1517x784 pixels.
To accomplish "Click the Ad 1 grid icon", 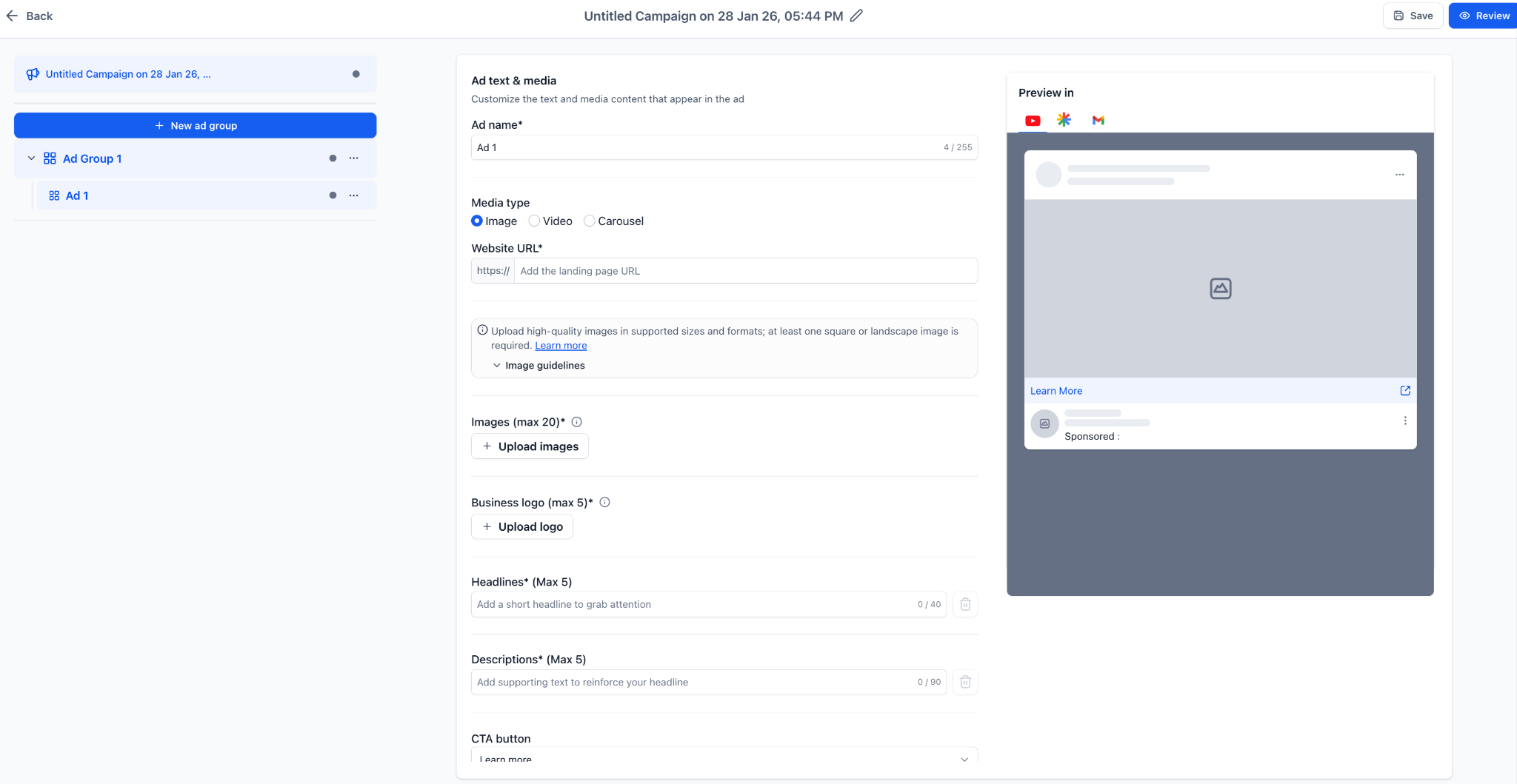I will 54,195.
